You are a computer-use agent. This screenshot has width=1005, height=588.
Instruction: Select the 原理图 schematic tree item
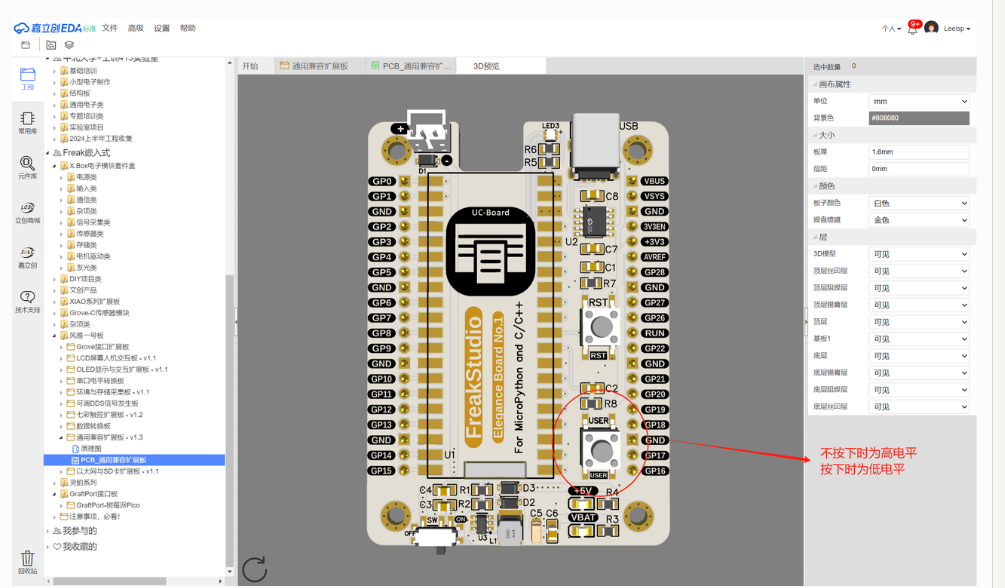point(90,449)
